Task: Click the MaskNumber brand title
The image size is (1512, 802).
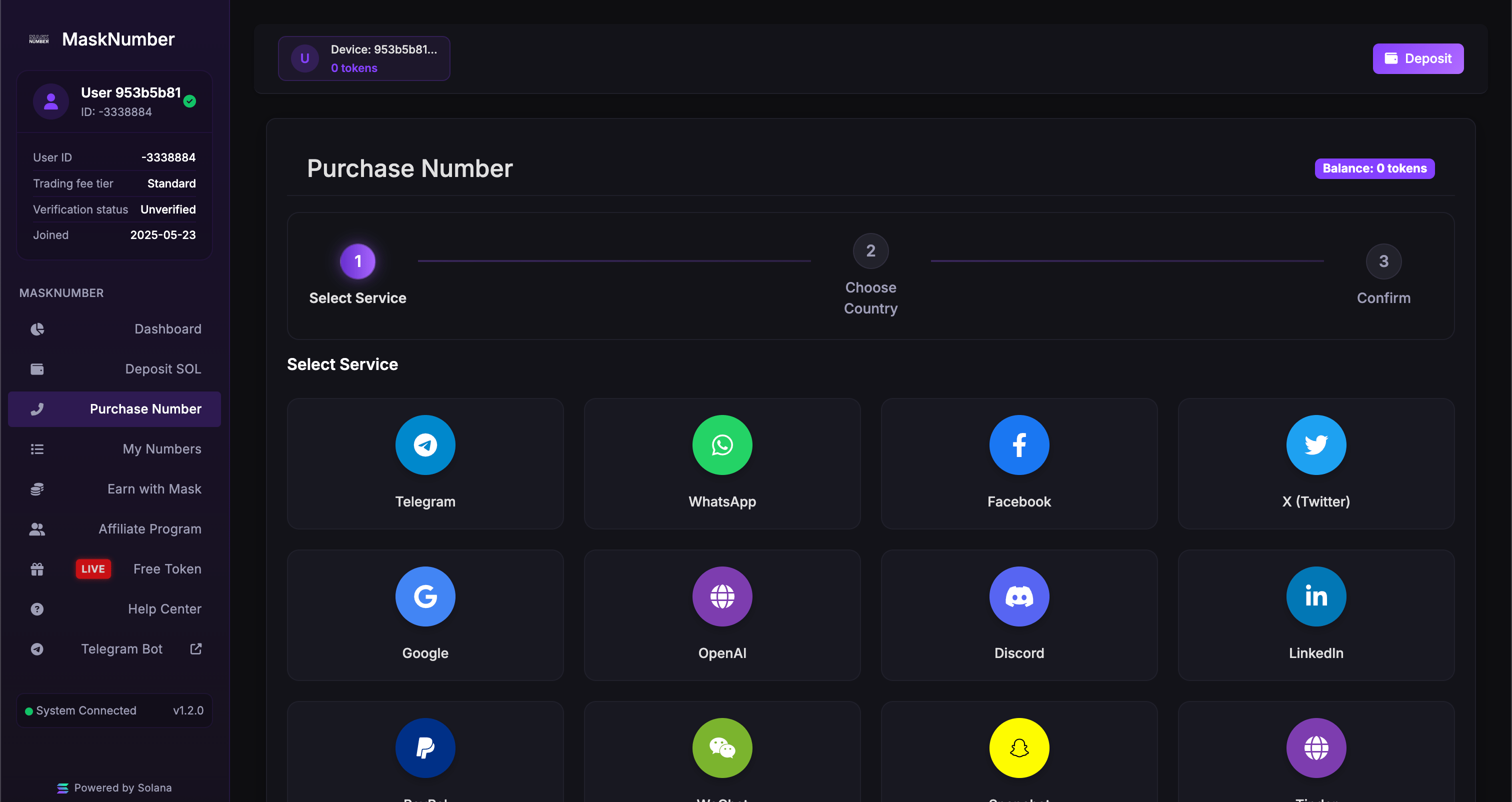Action: click(118, 39)
